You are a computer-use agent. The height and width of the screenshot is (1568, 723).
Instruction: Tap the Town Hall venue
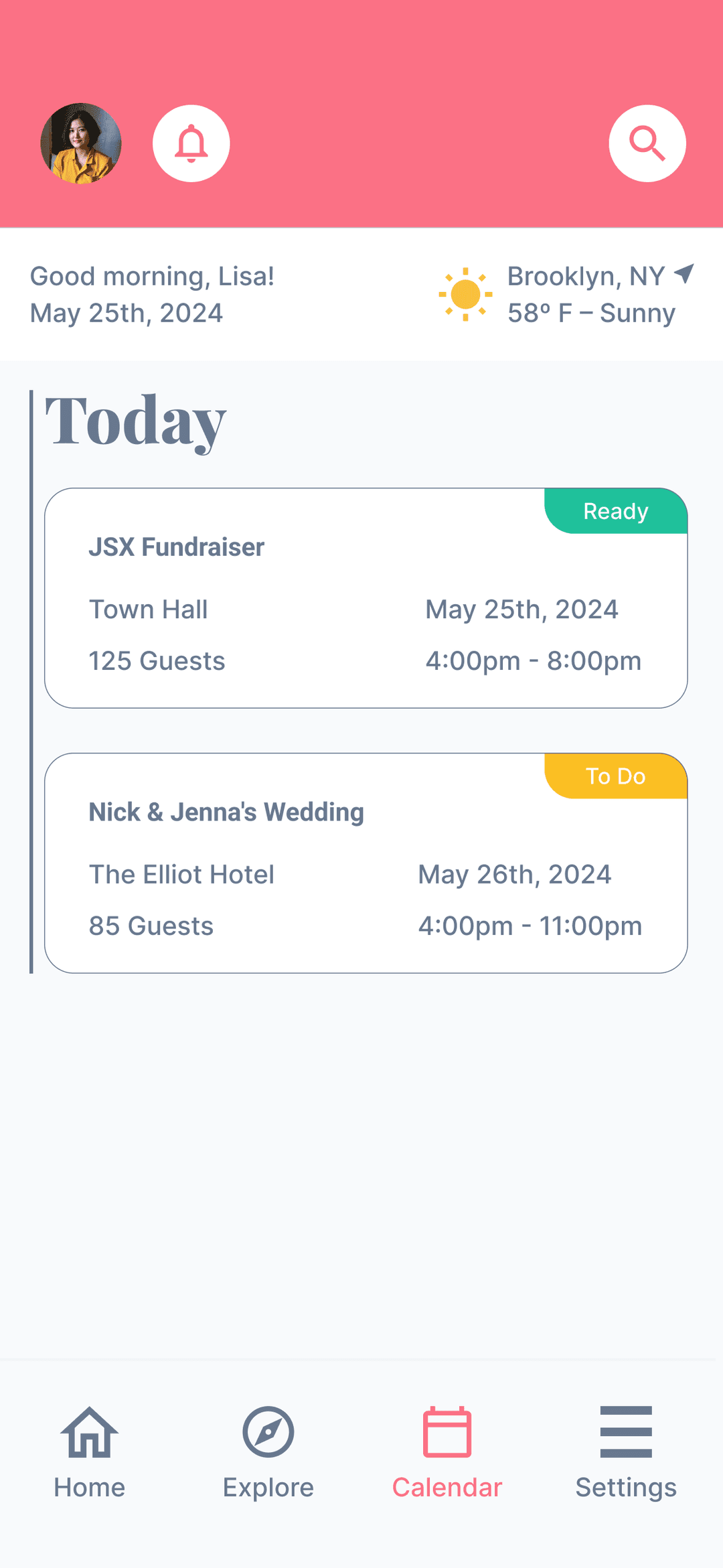click(149, 610)
